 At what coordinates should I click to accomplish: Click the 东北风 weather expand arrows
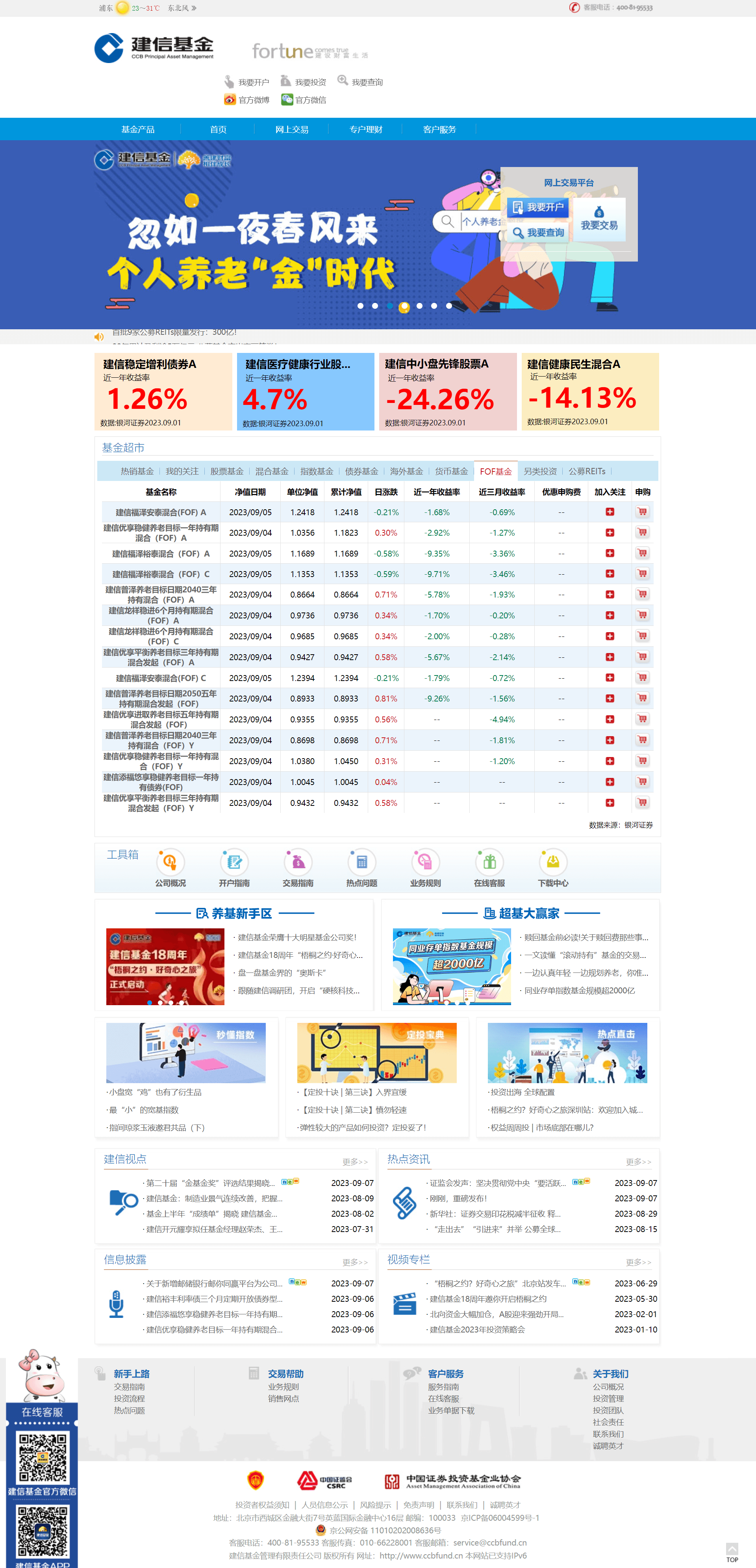[194, 8]
